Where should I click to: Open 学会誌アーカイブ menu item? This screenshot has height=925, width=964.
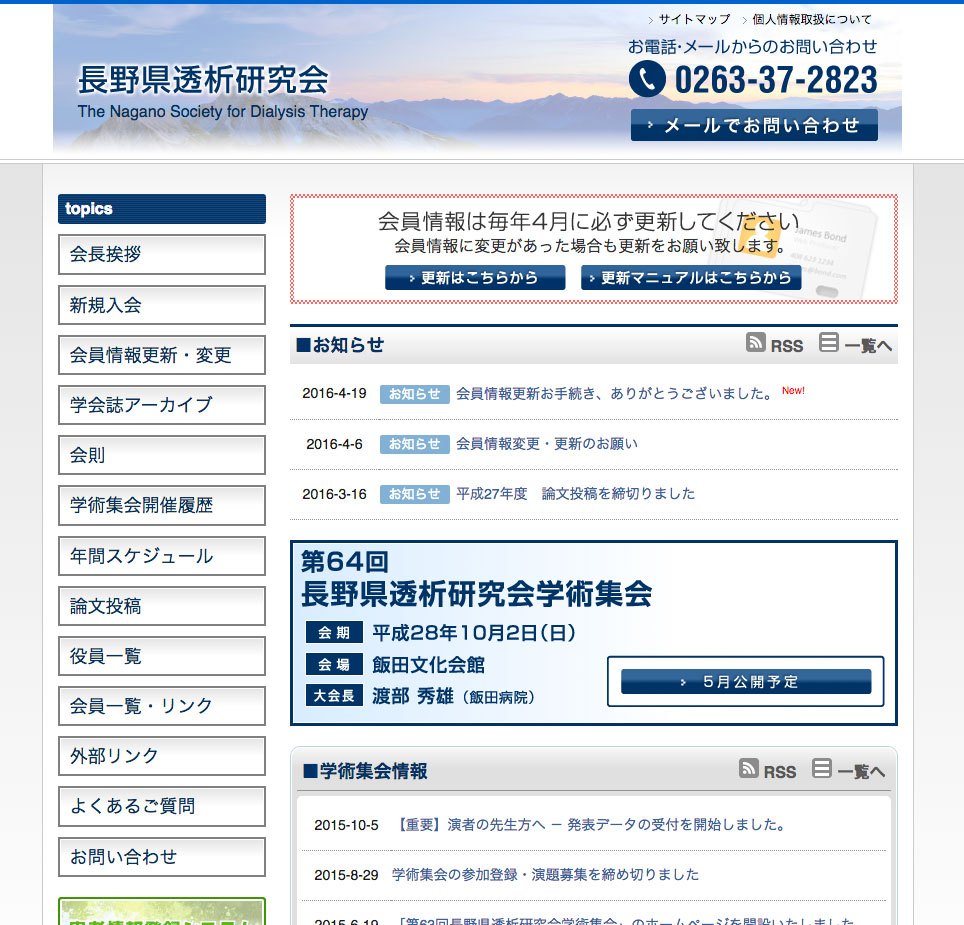point(162,405)
